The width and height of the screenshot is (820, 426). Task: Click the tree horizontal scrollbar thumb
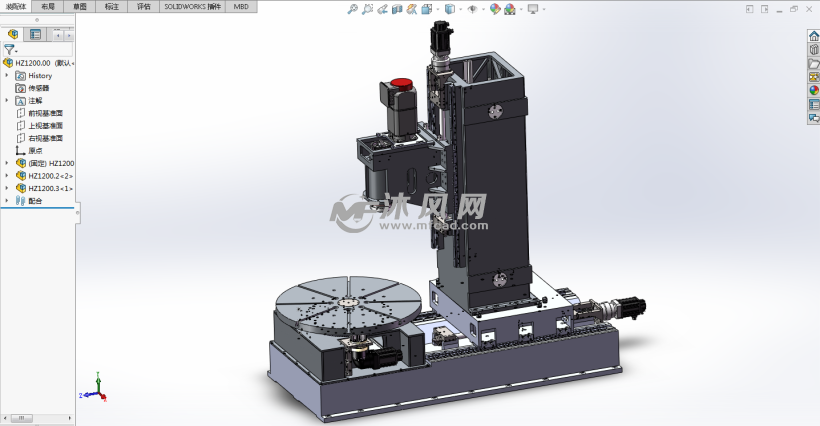[x=21, y=418]
